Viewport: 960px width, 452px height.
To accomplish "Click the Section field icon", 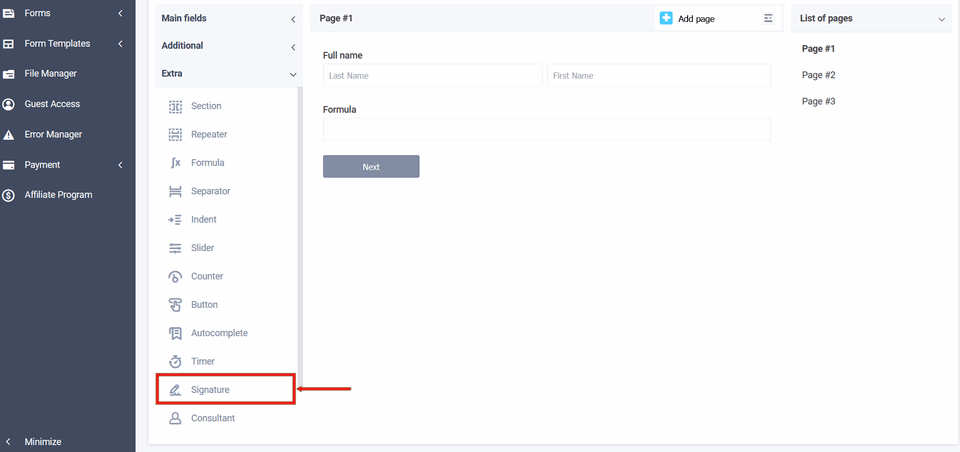I will (x=175, y=106).
